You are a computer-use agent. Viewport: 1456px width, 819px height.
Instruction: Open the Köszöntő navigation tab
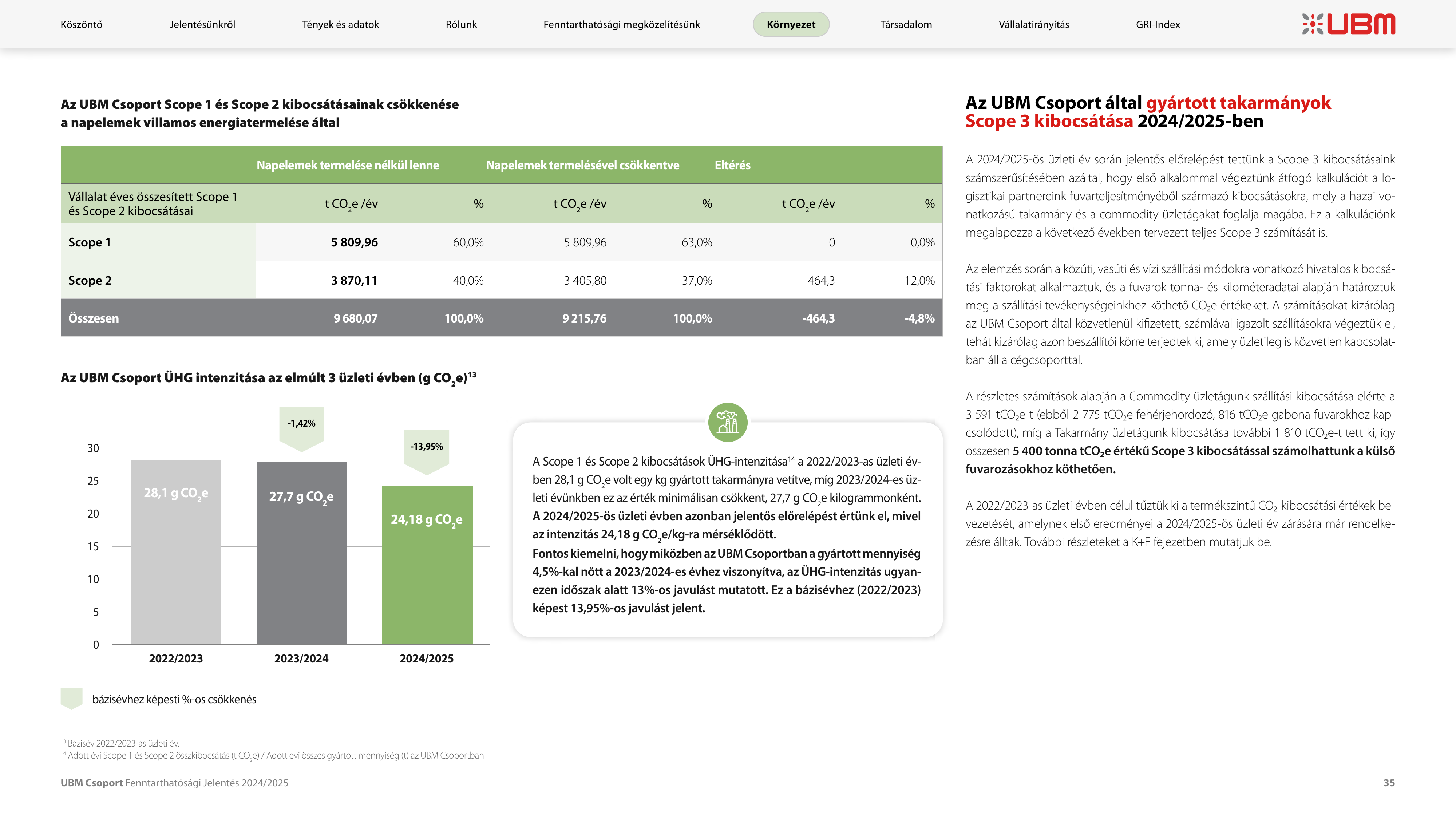[82, 24]
